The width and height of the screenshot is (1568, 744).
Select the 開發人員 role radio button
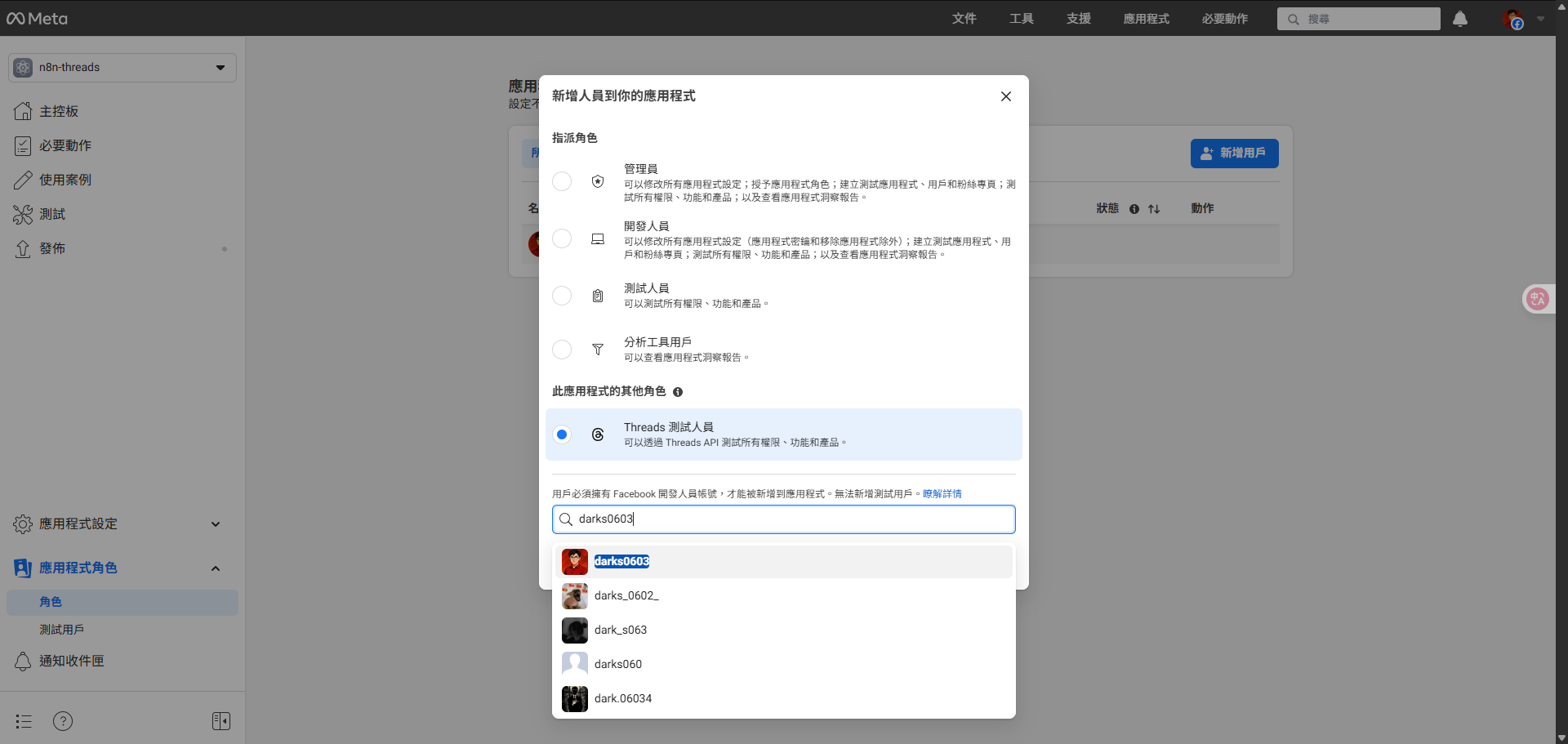point(562,238)
